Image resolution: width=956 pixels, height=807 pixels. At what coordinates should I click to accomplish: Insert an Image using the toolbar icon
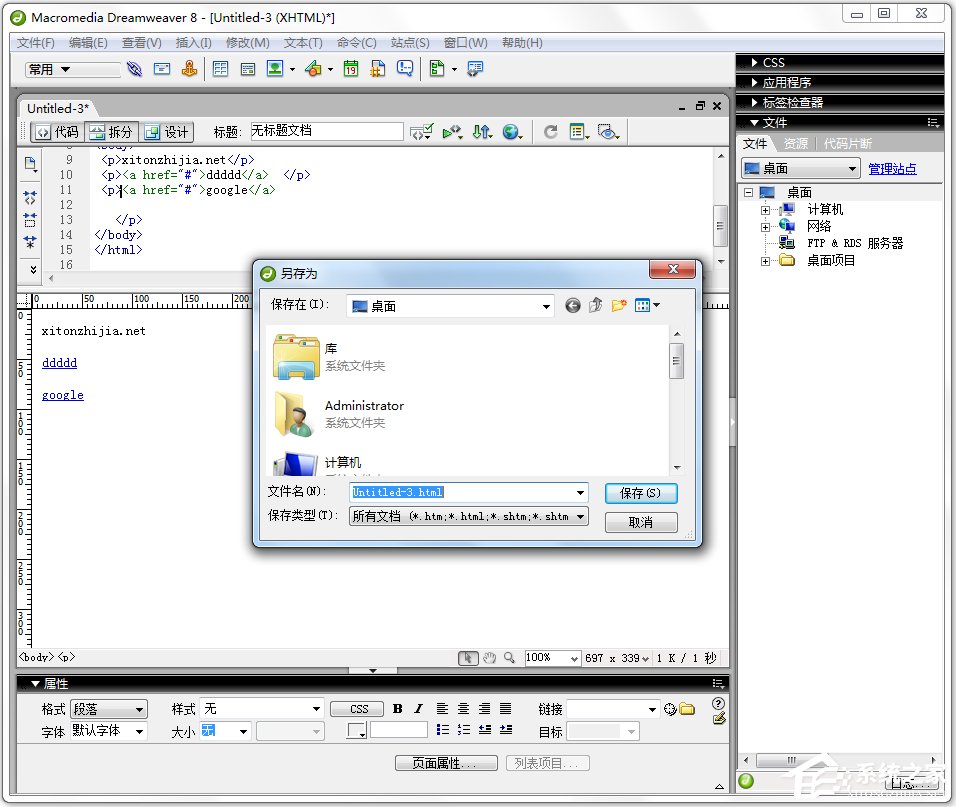(x=273, y=68)
